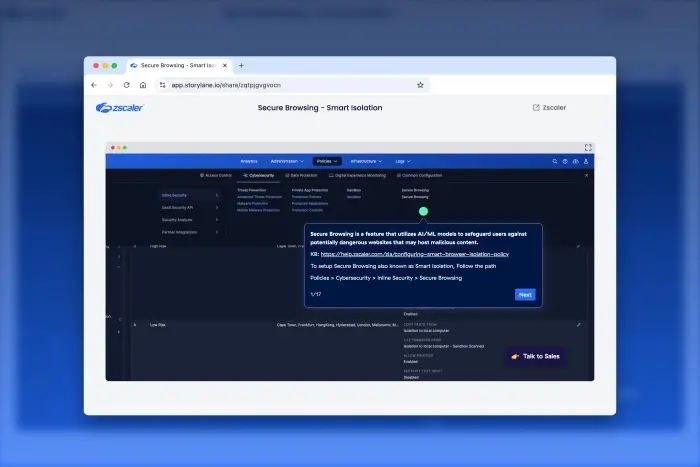Screen dimensions: 700x467
Task: Close the Policies mega menu
Action: [x=586, y=175]
